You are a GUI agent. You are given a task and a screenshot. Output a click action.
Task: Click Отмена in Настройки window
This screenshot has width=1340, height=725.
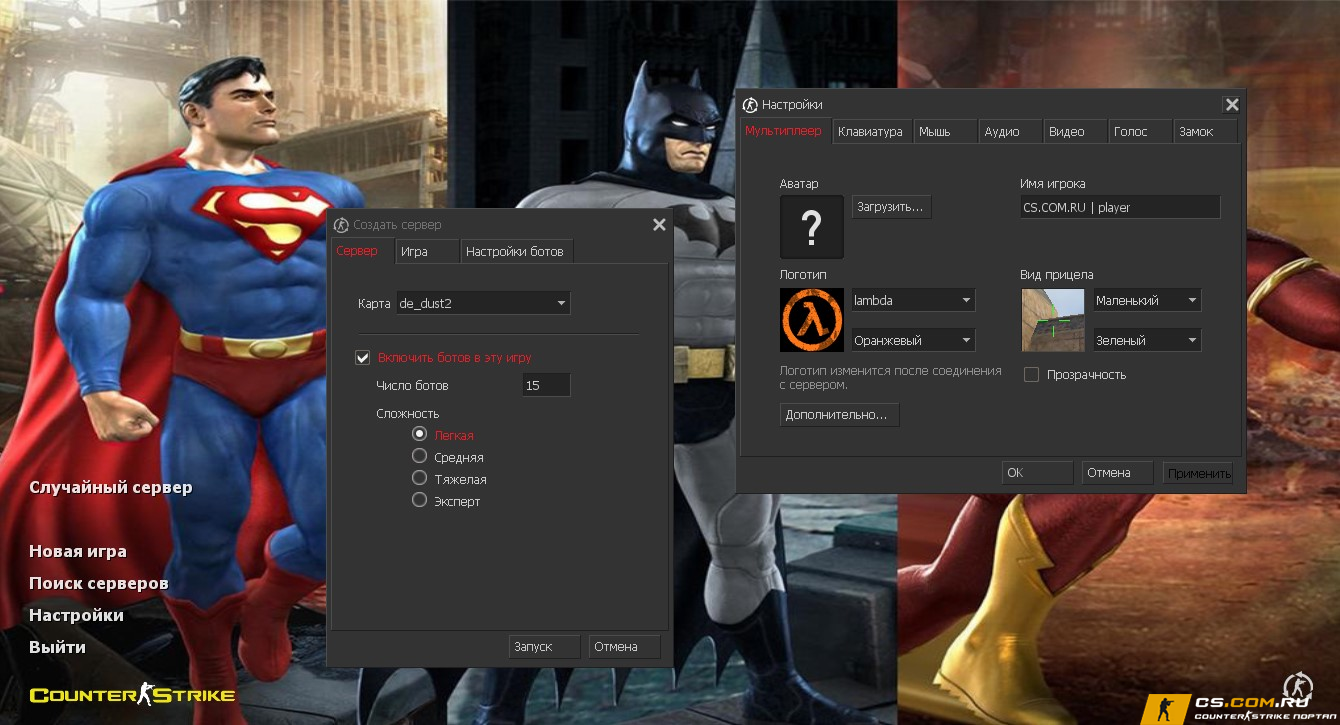click(x=1117, y=473)
